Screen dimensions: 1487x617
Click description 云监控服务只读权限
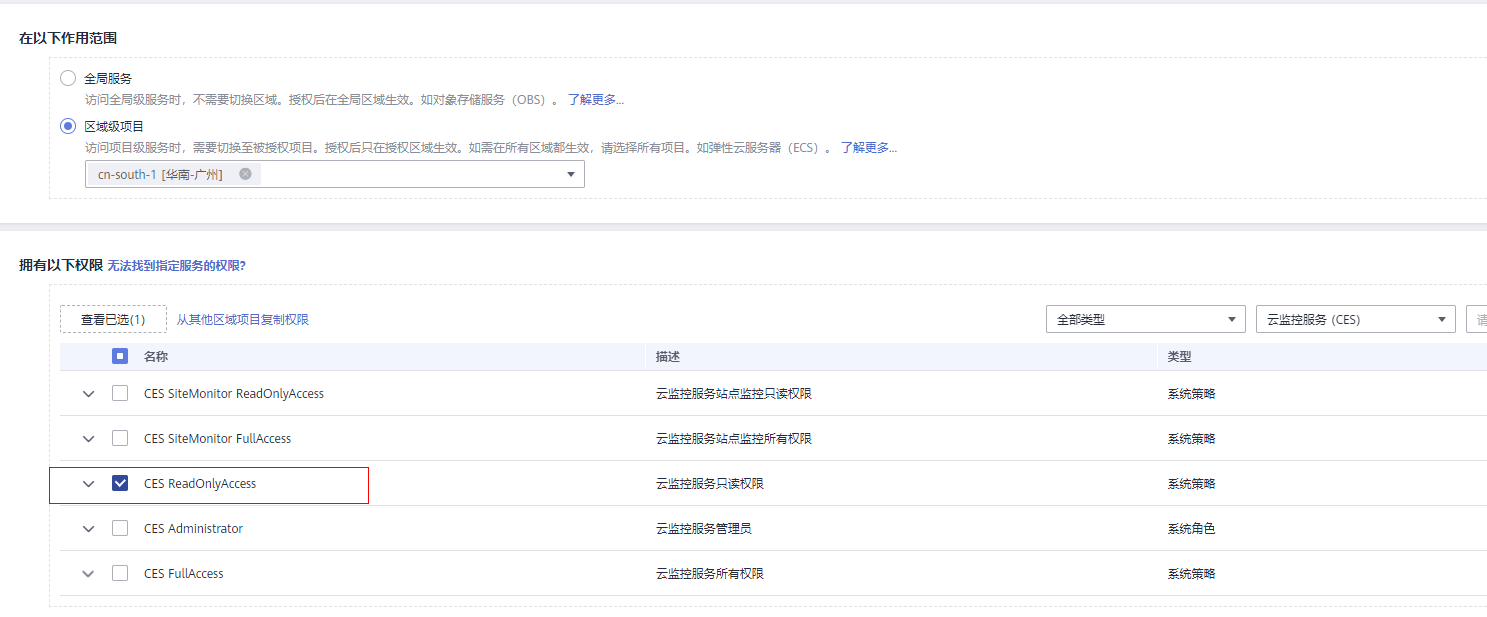pos(710,484)
